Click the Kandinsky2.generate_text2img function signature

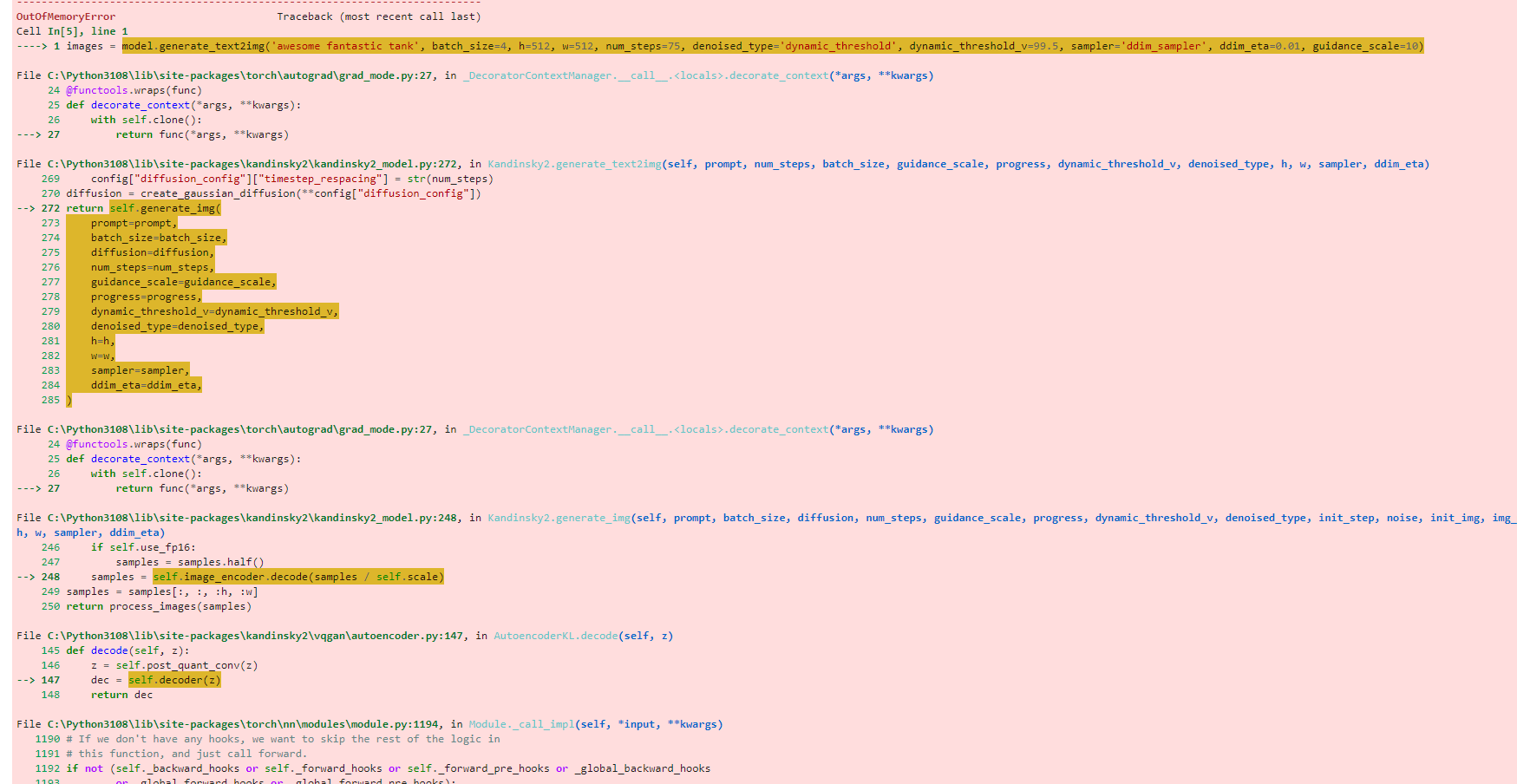pyautogui.click(x=572, y=163)
